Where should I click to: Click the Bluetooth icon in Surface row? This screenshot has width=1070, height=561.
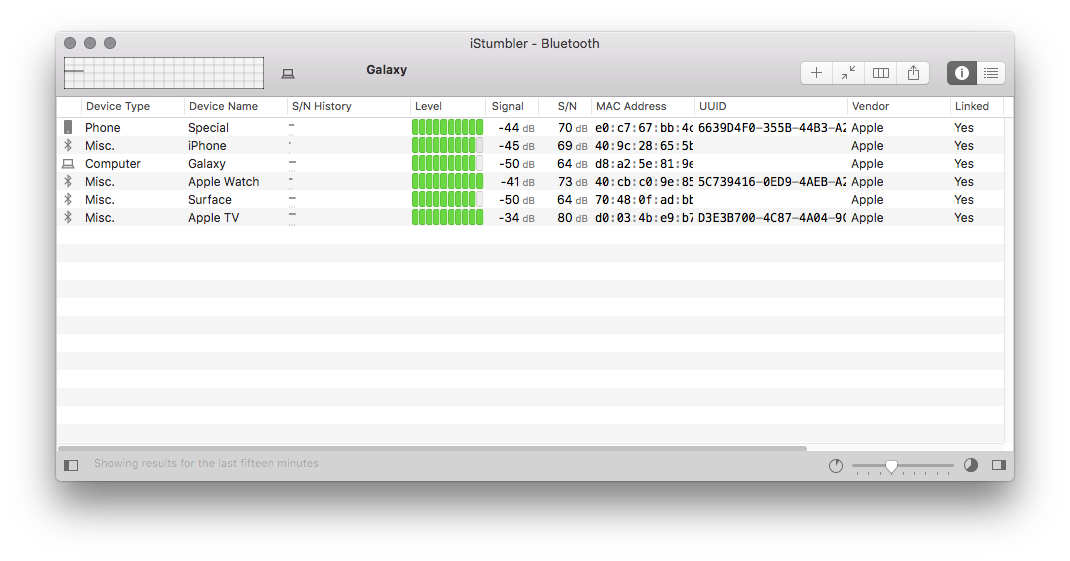pos(68,199)
